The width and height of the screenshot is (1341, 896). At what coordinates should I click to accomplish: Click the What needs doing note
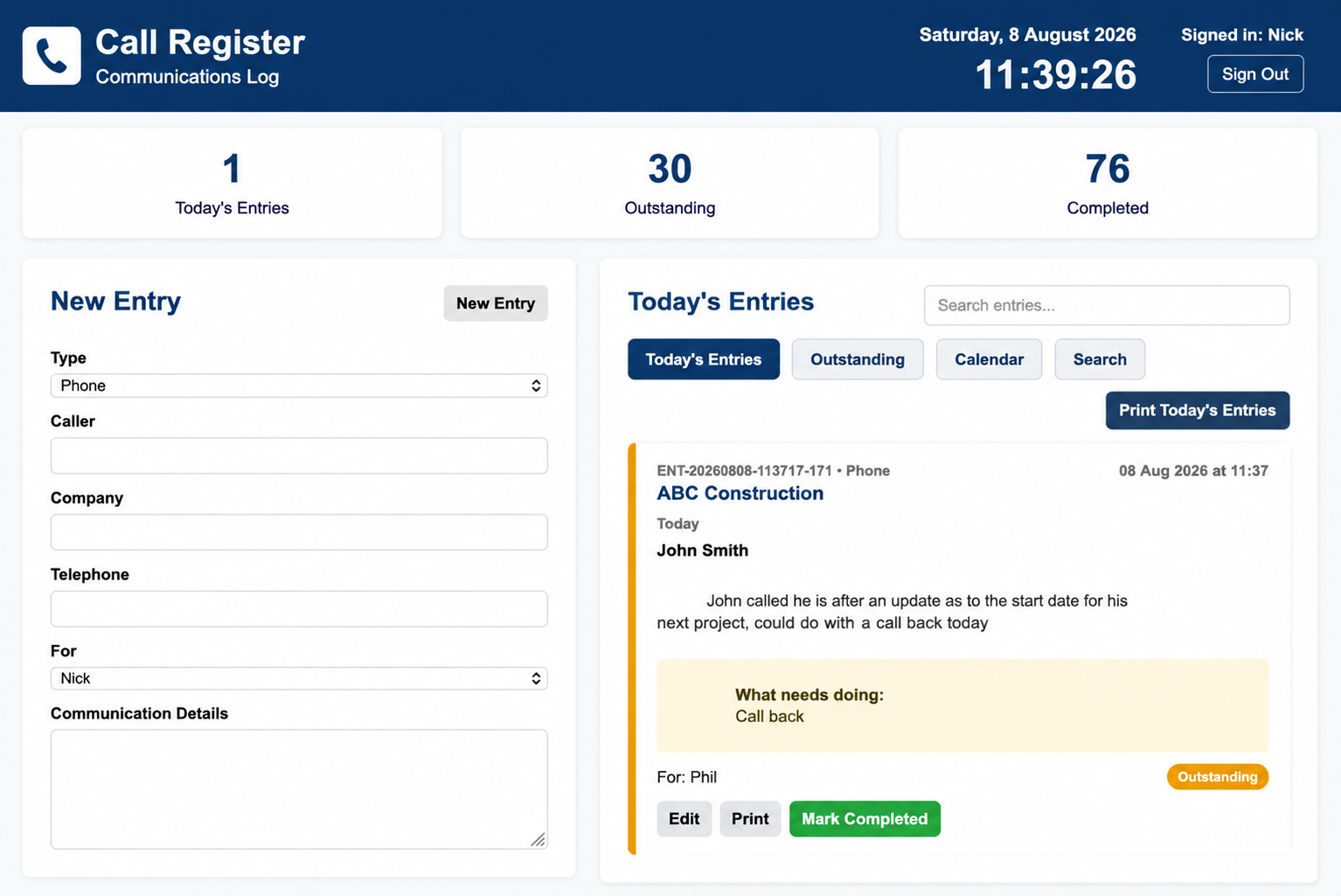pos(962,705)
